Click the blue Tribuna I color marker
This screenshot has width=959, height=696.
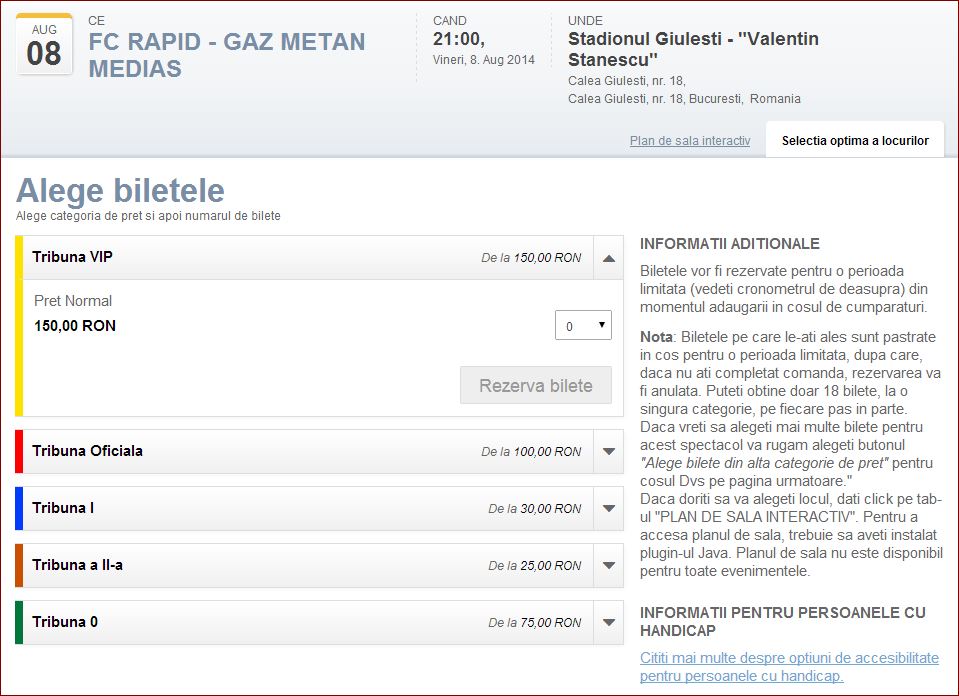(x=19, y=508)
